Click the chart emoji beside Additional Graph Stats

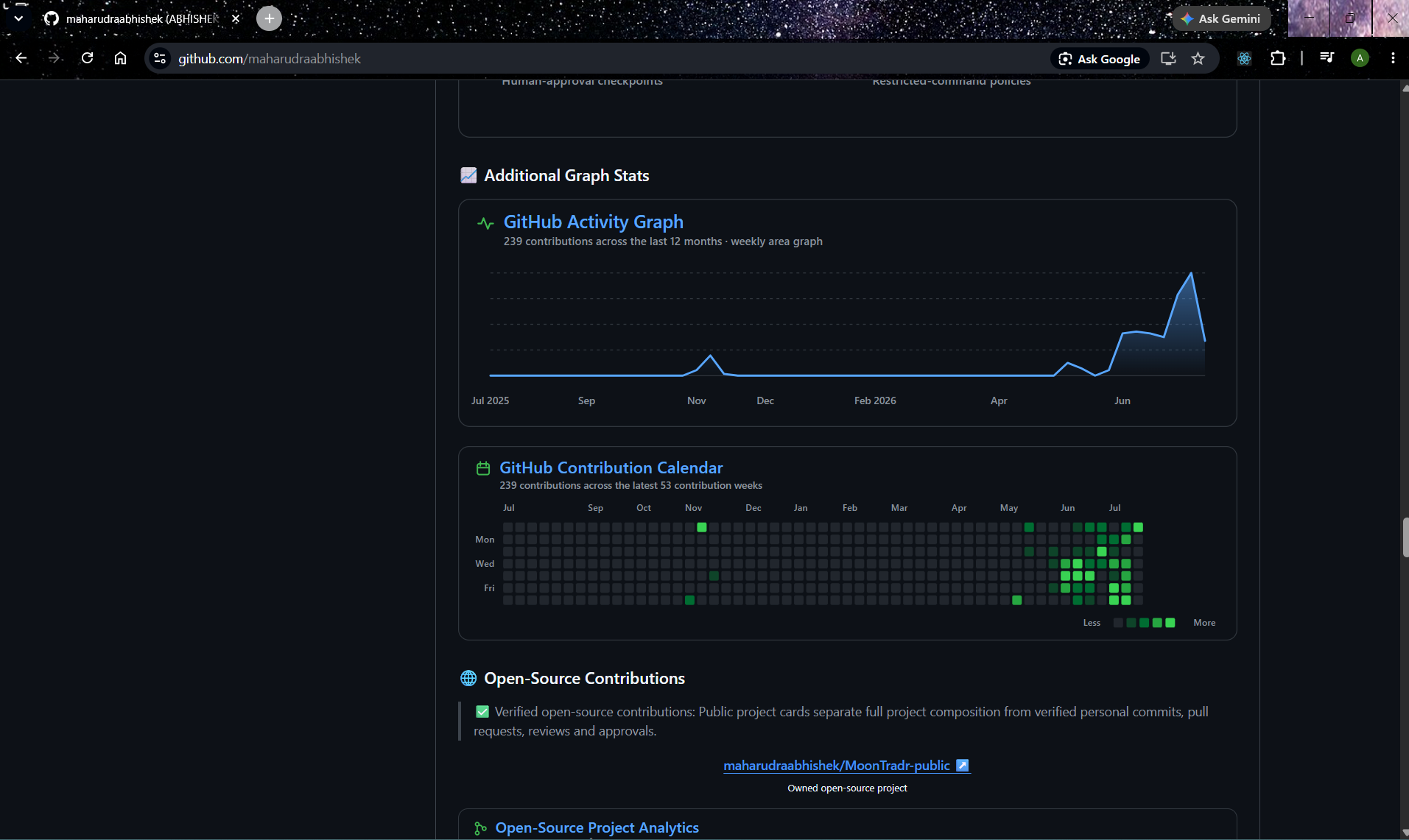[x=468, y=175]
